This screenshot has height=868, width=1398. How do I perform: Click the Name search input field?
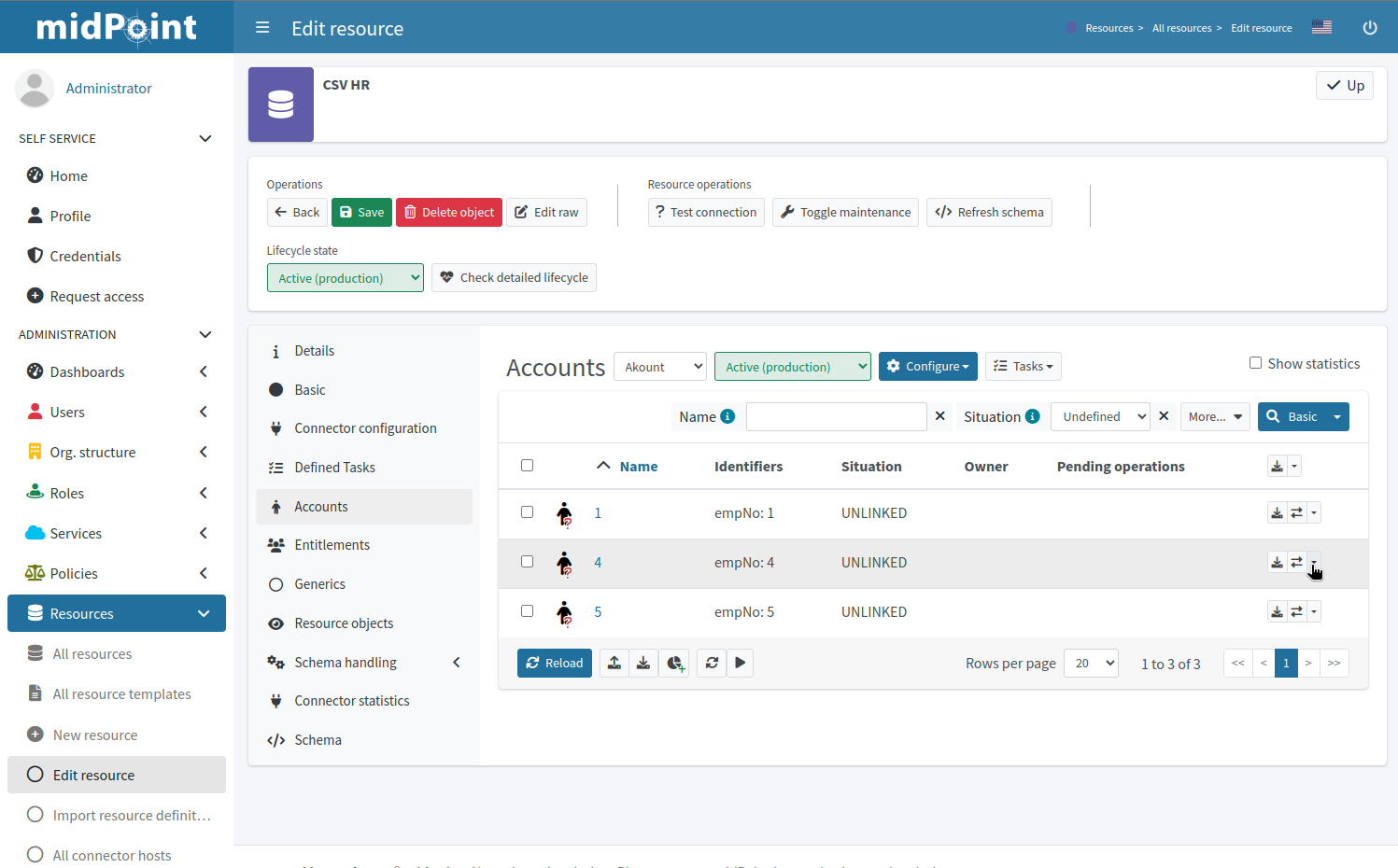(x=837, y=416)
